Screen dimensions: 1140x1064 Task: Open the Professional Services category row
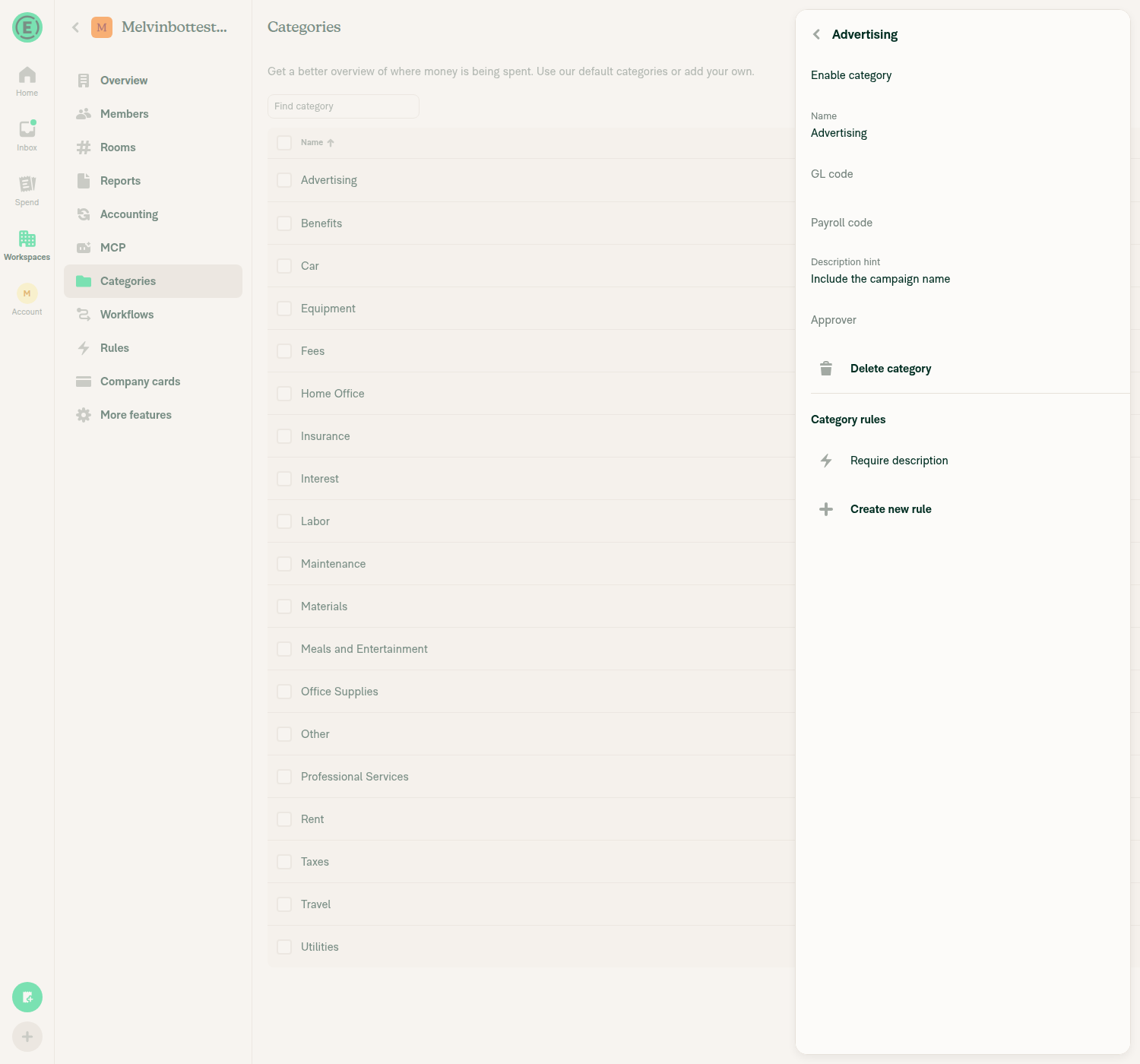[x=531, y=777]
